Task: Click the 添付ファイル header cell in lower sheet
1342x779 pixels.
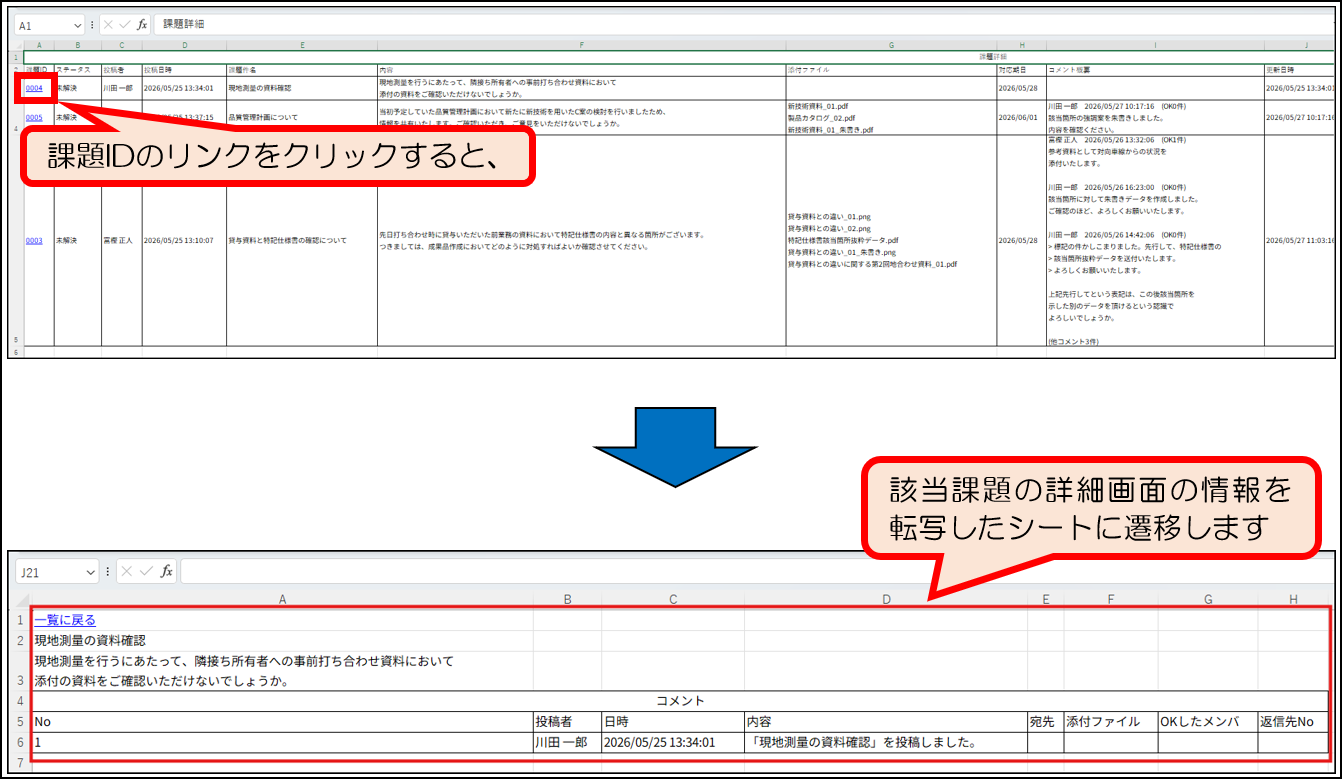Action: tap(1111, 722)
